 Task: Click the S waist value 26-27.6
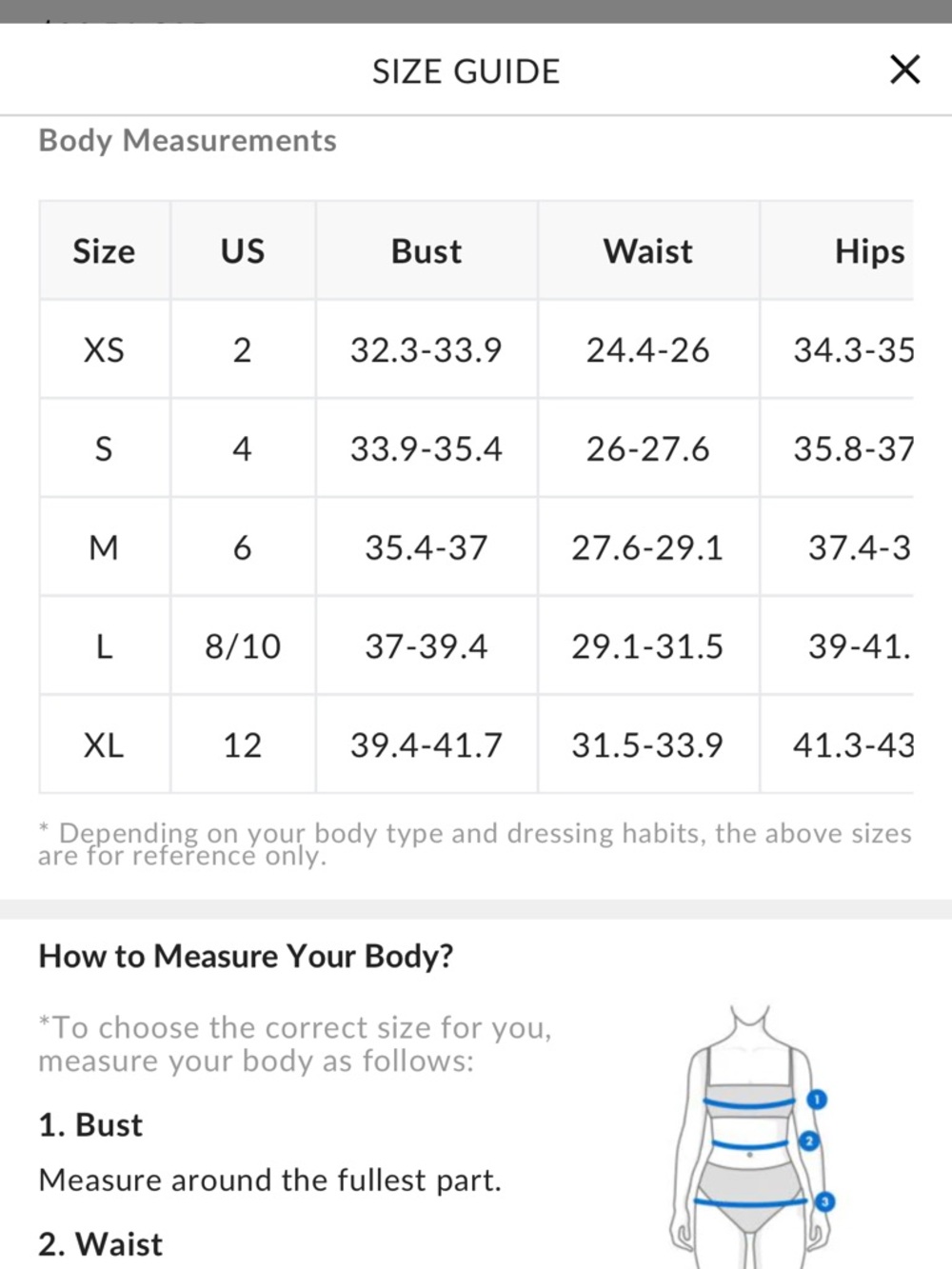click(x=648, y=448)
